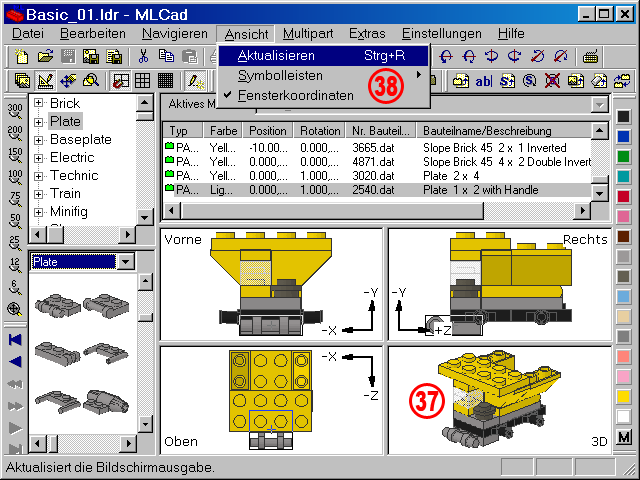Click the Copy icon in toolbar
Image resolution: width=640 pixels, height=480 pixels.
166,56
